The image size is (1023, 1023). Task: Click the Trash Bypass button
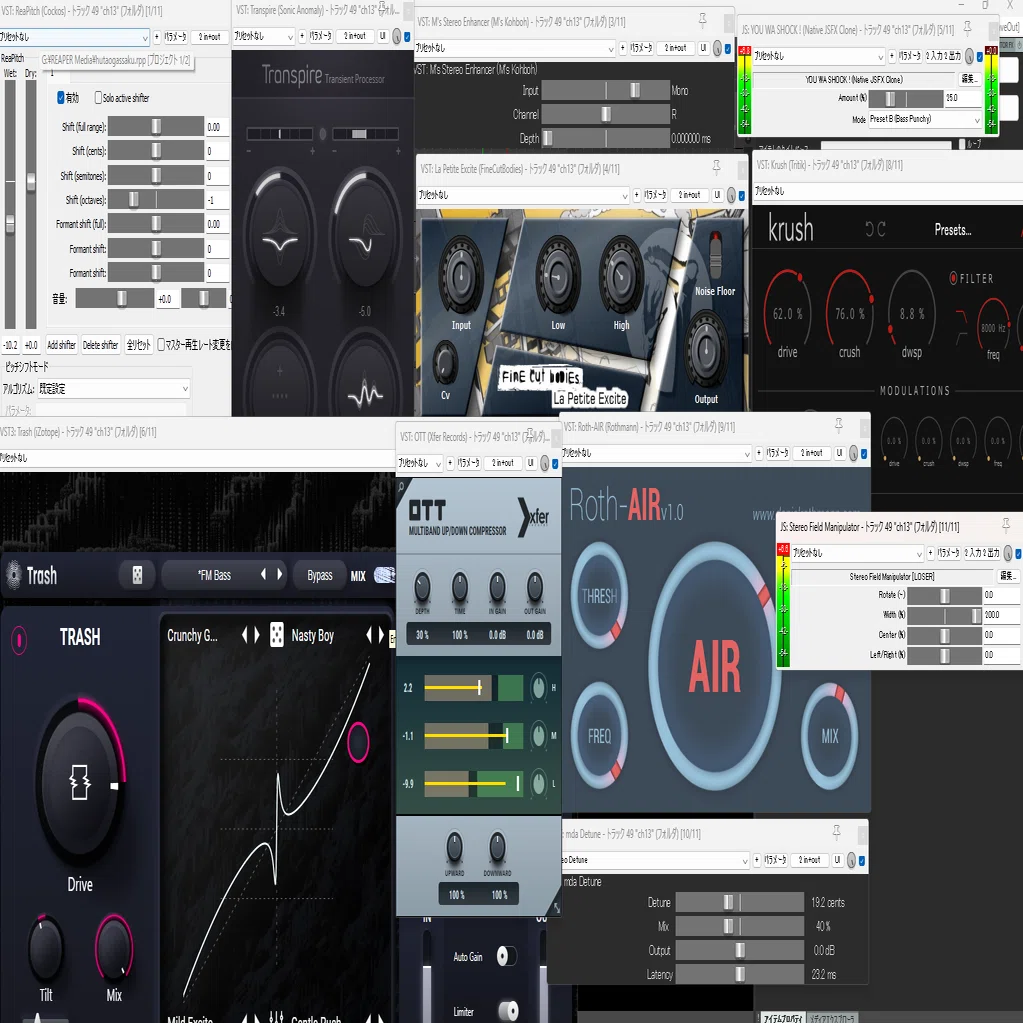point(320,575)
